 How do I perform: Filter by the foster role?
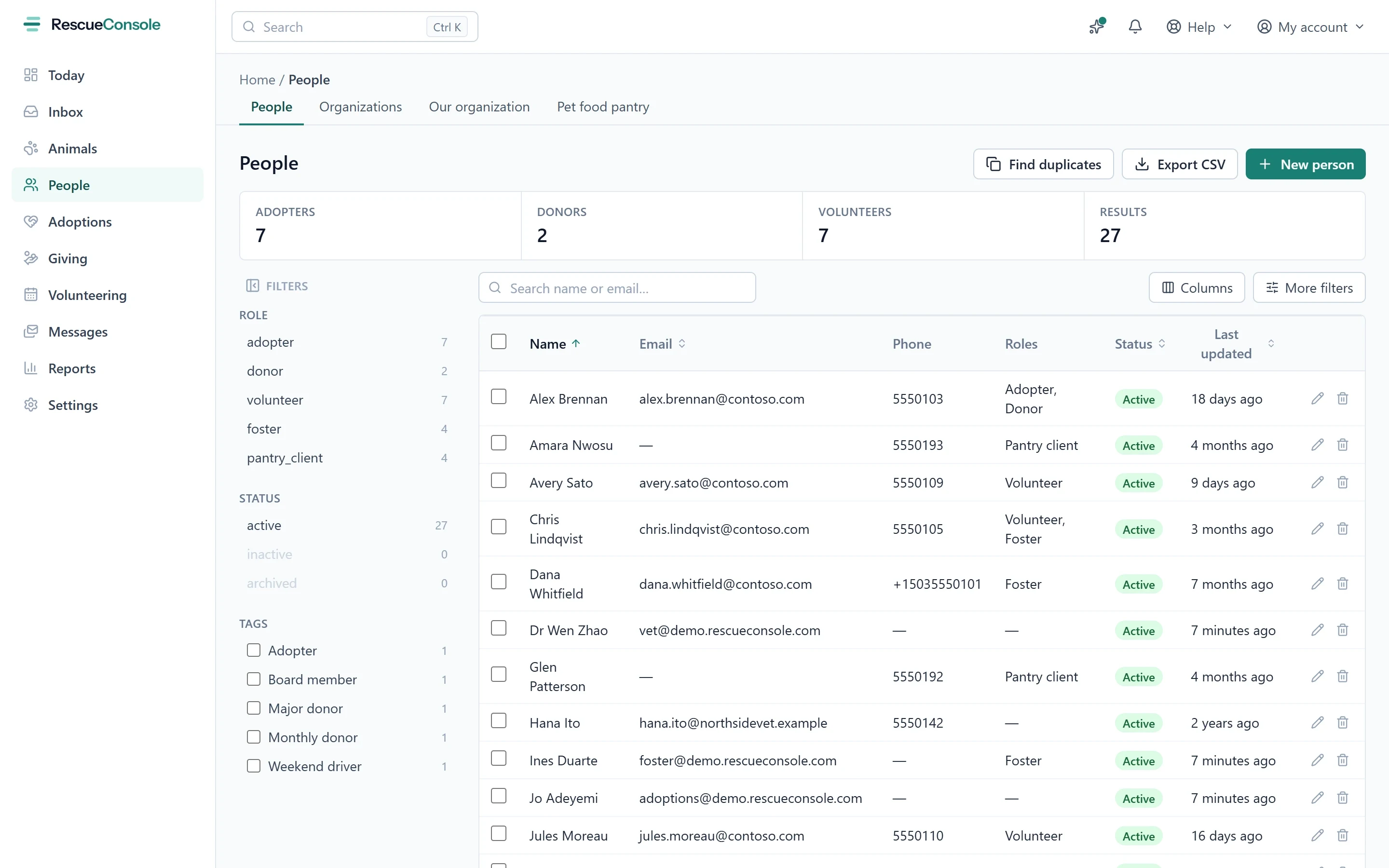(x=347, y=429)
